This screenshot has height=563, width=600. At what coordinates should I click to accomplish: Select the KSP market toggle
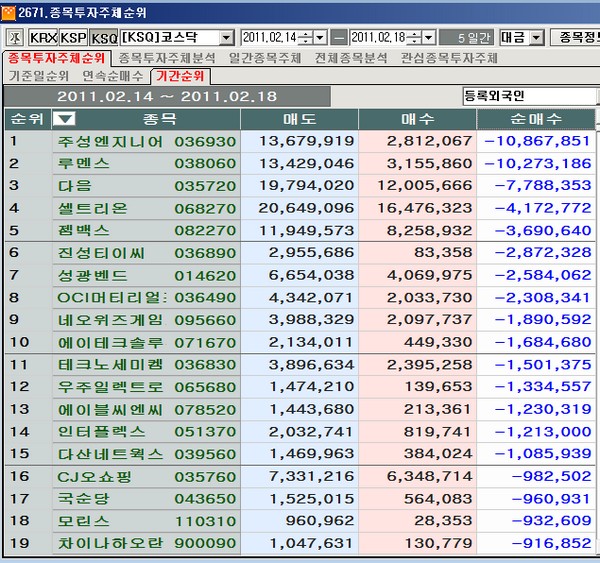(73, 38)
